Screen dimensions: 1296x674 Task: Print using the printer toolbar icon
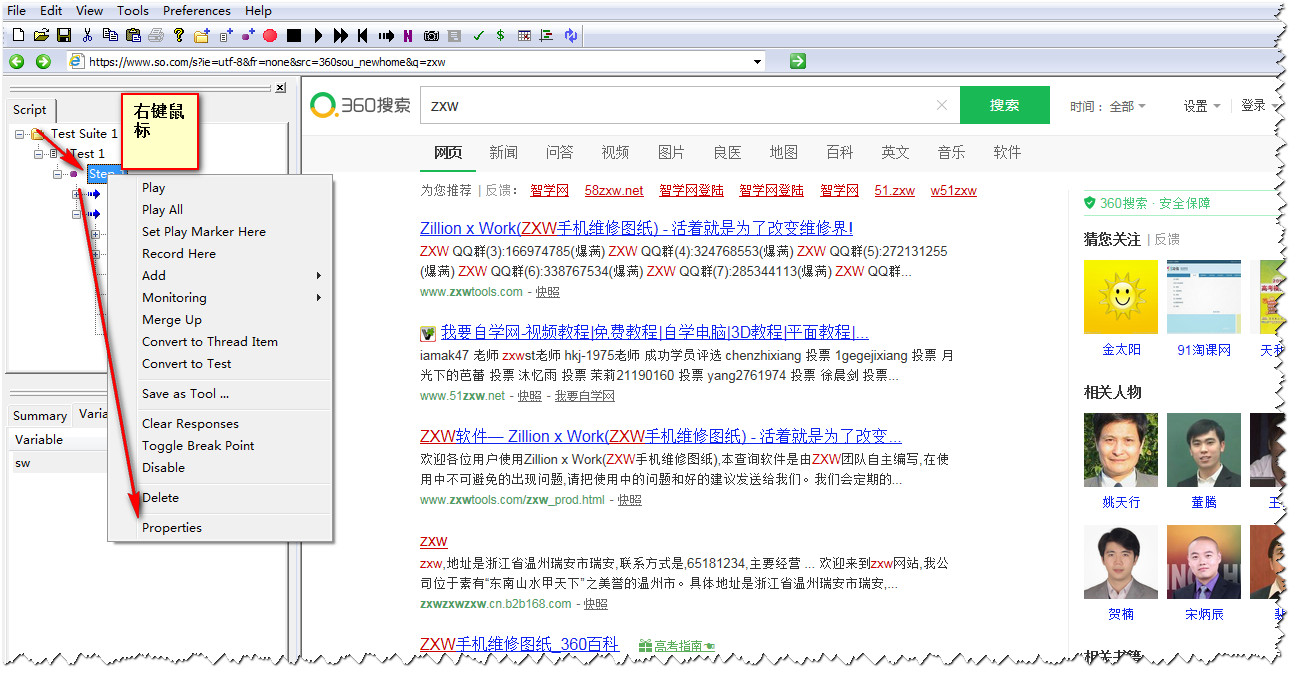(156, 35)
